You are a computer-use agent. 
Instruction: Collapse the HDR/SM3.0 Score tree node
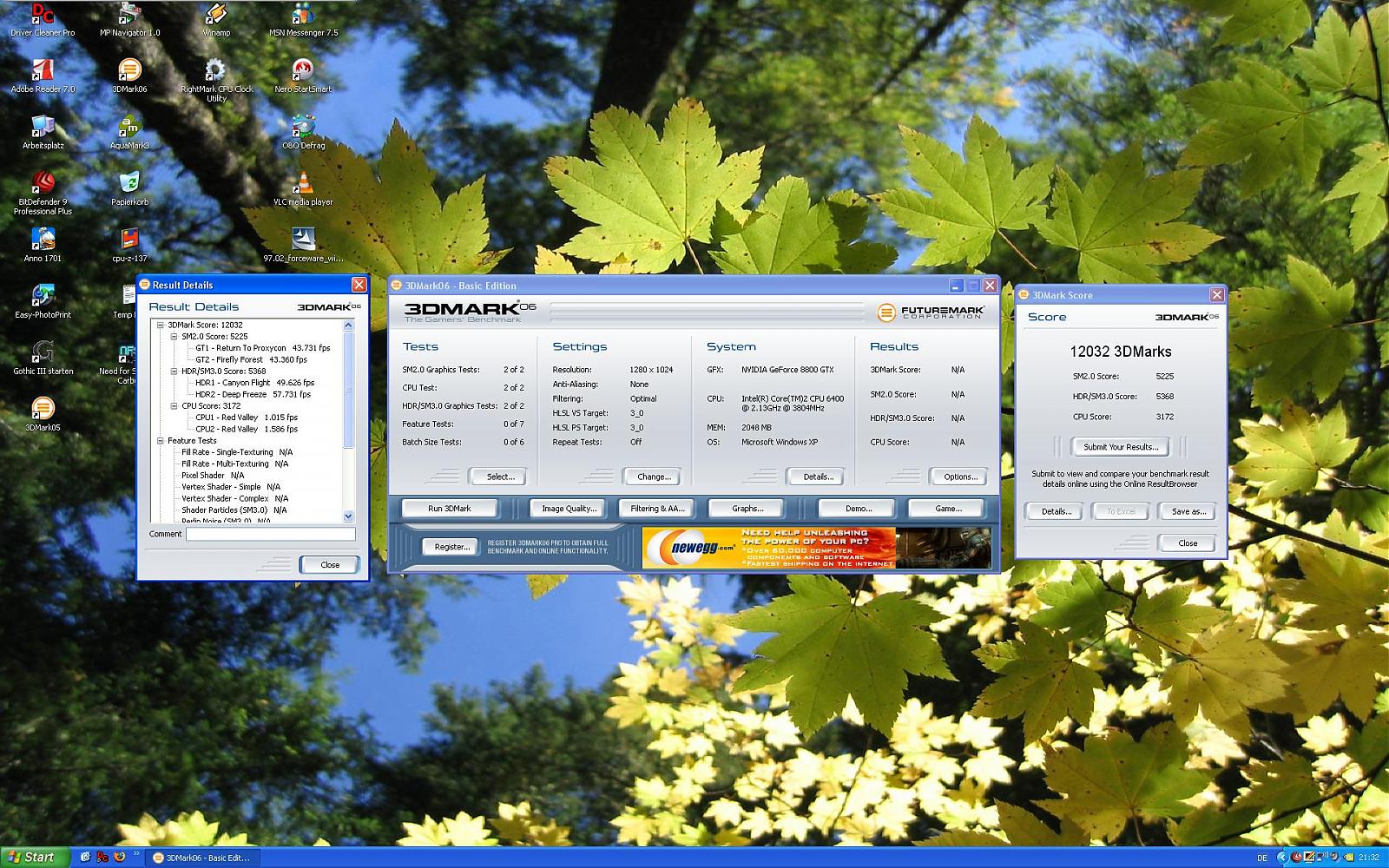[x=174, y=371]
